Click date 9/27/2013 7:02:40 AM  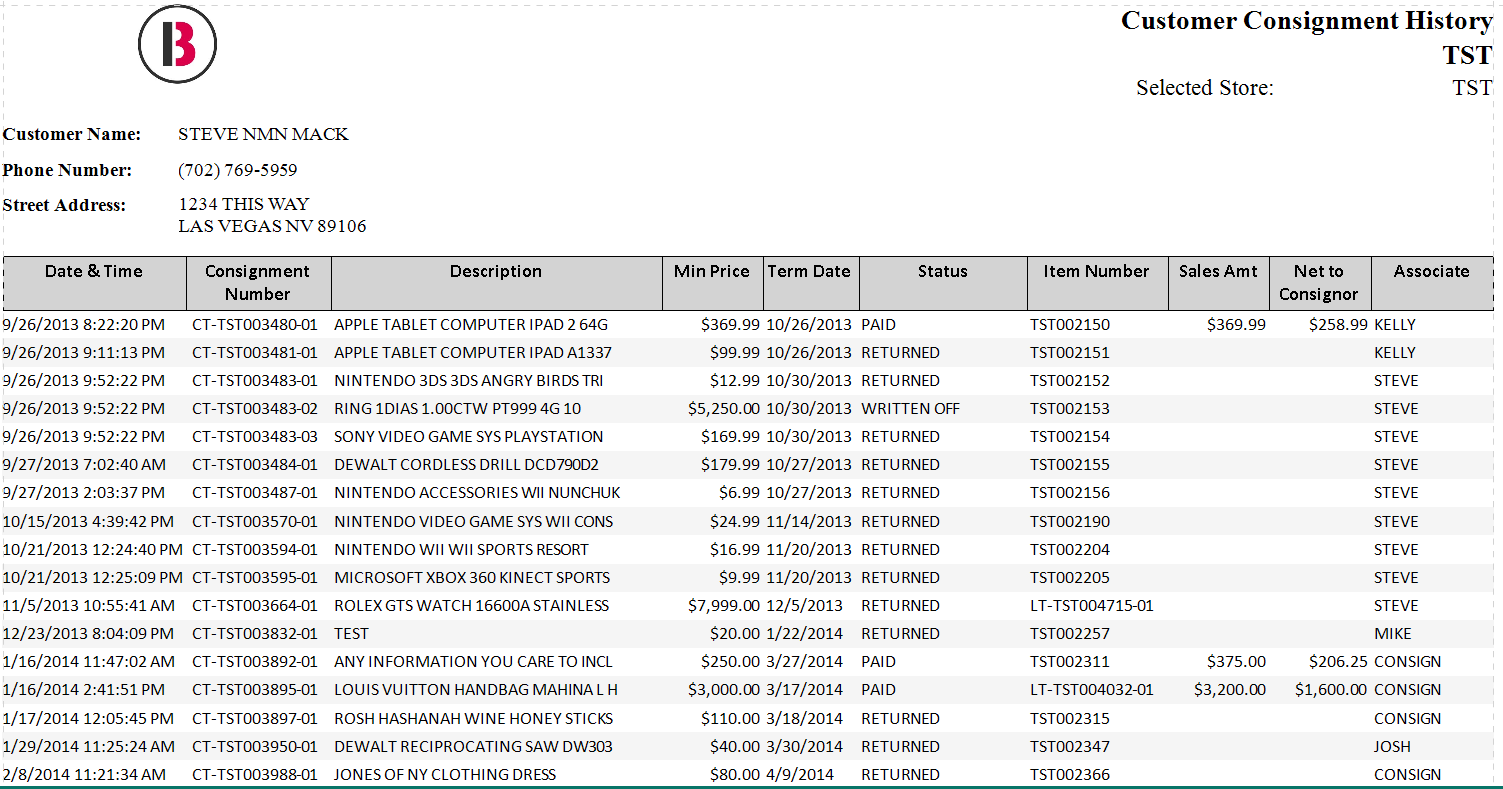(x=85, y=465)
